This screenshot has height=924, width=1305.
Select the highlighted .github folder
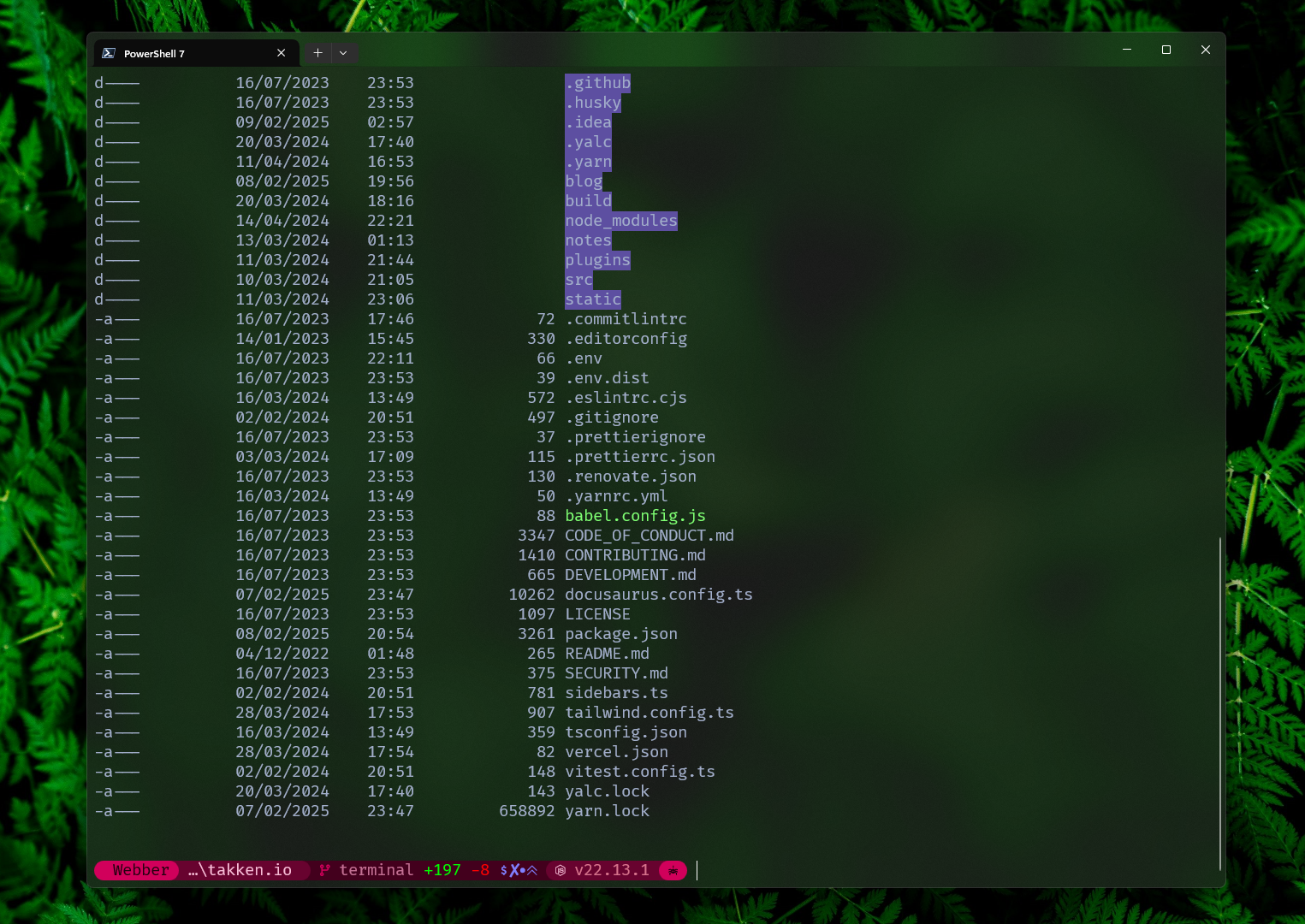[x=597, y=82]
